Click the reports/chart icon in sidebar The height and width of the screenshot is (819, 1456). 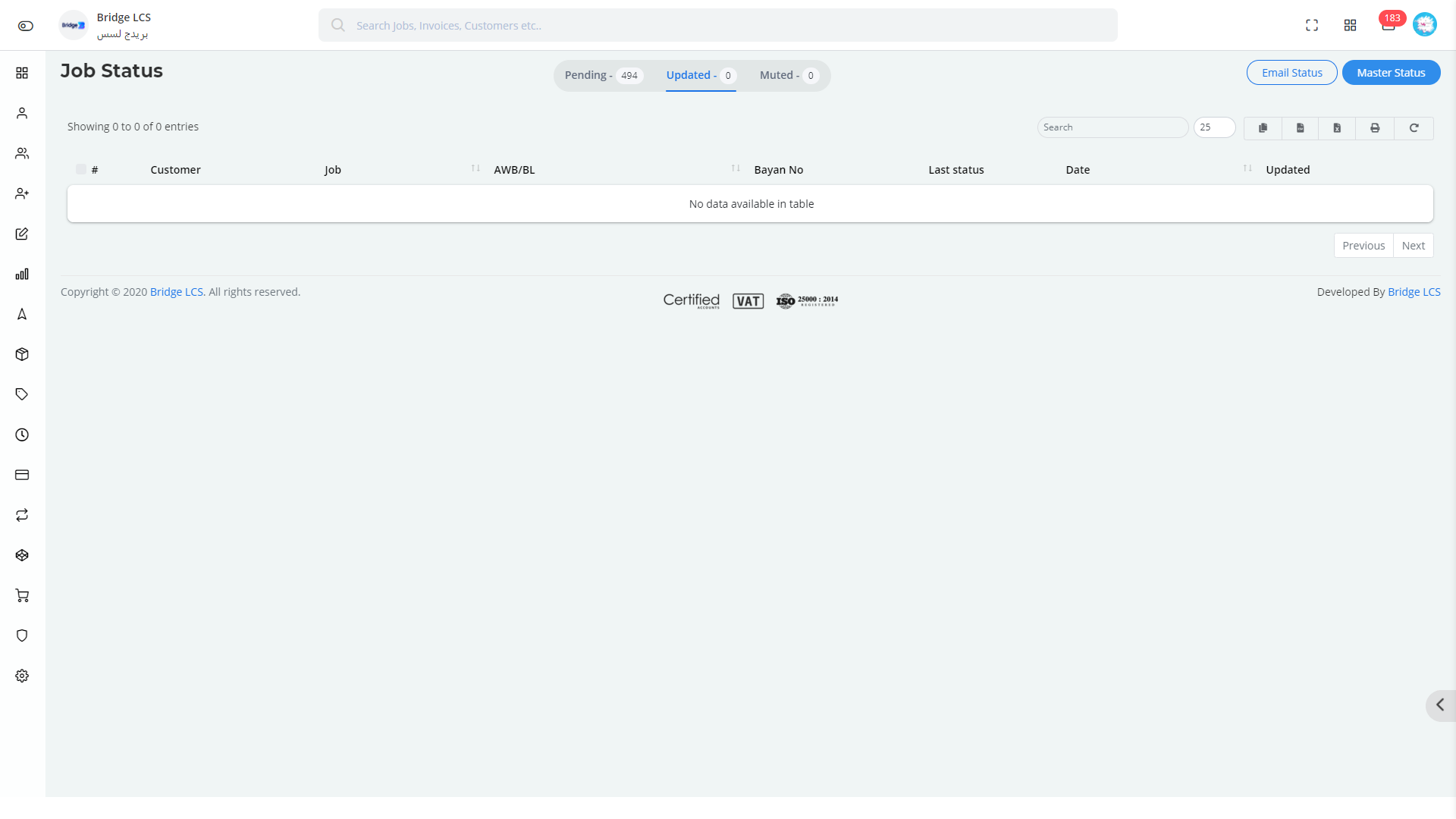tap(22, 274)
